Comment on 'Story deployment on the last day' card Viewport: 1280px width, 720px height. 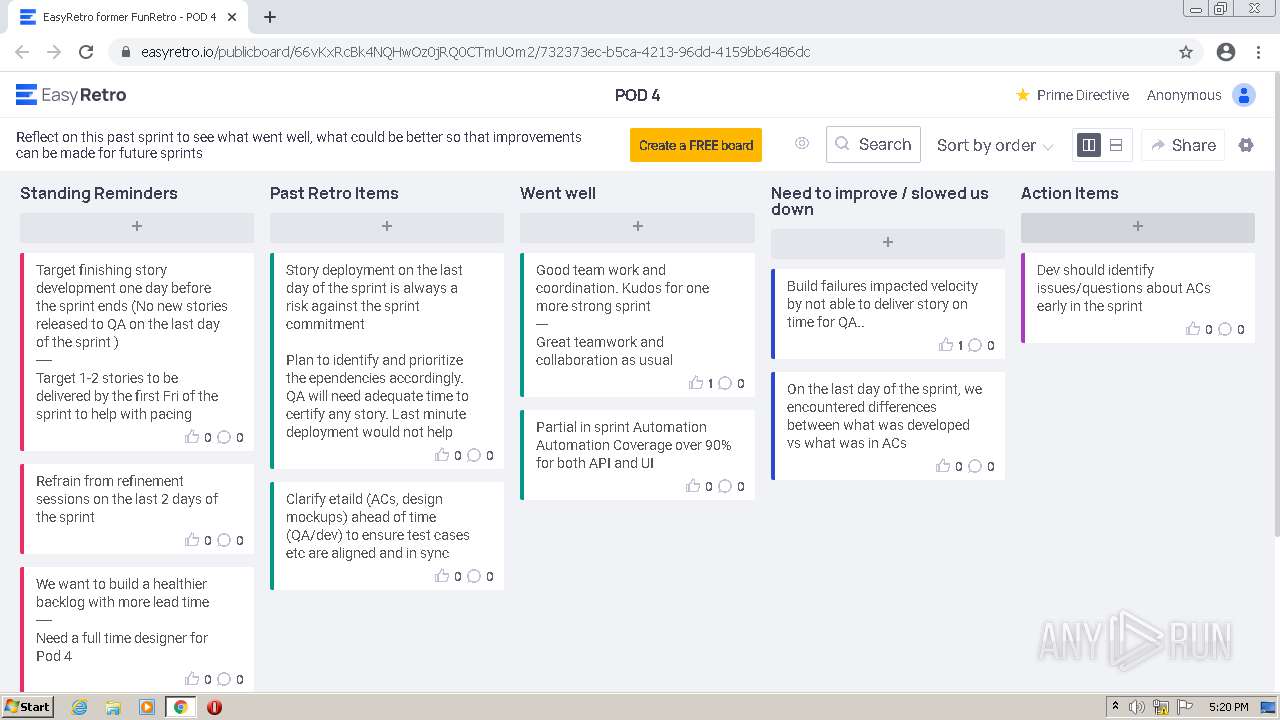point(474,455)
